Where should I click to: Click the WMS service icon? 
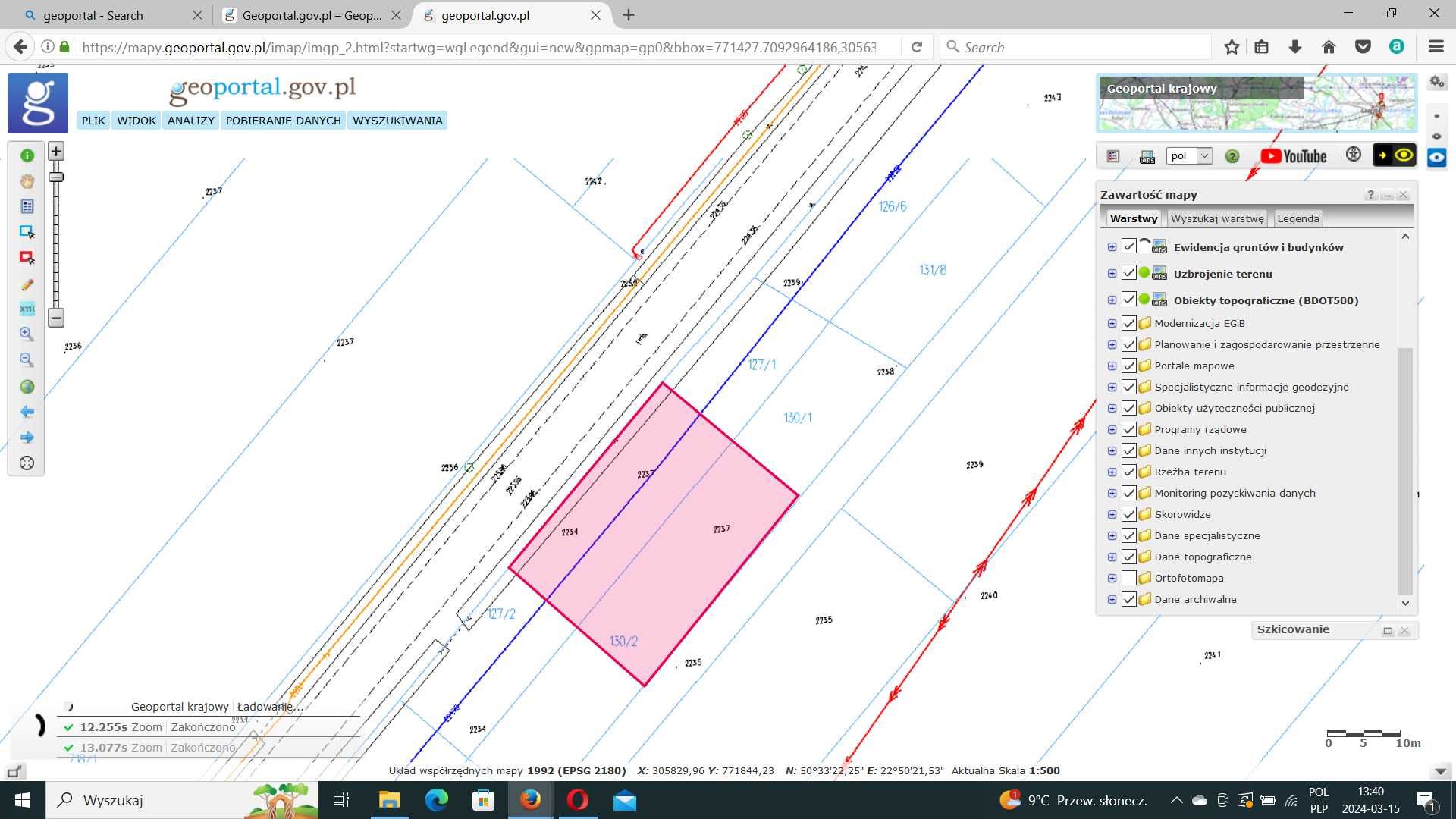pos(1147,156)
